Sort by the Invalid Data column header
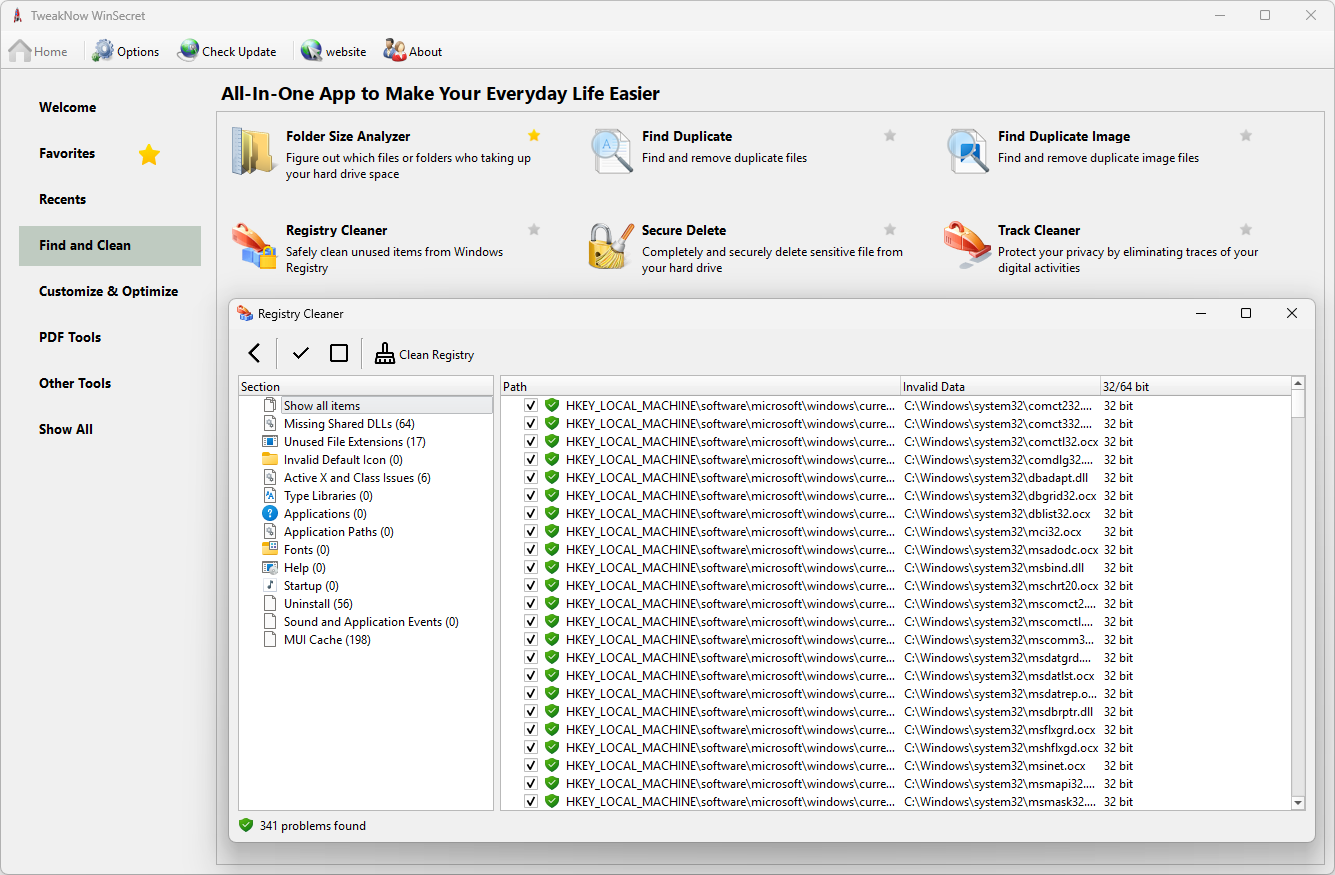This screenshot has width=1335, height=875. [1000, 386]
